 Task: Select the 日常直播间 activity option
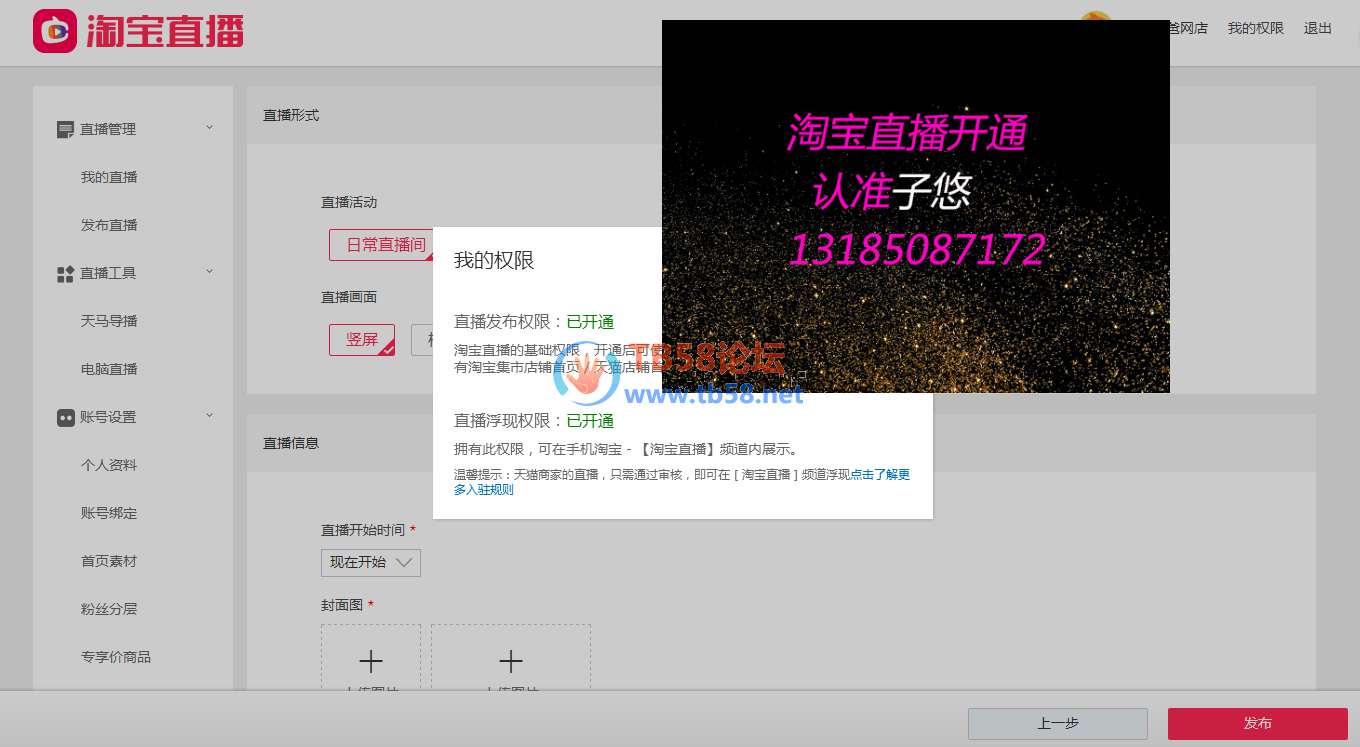385,245
